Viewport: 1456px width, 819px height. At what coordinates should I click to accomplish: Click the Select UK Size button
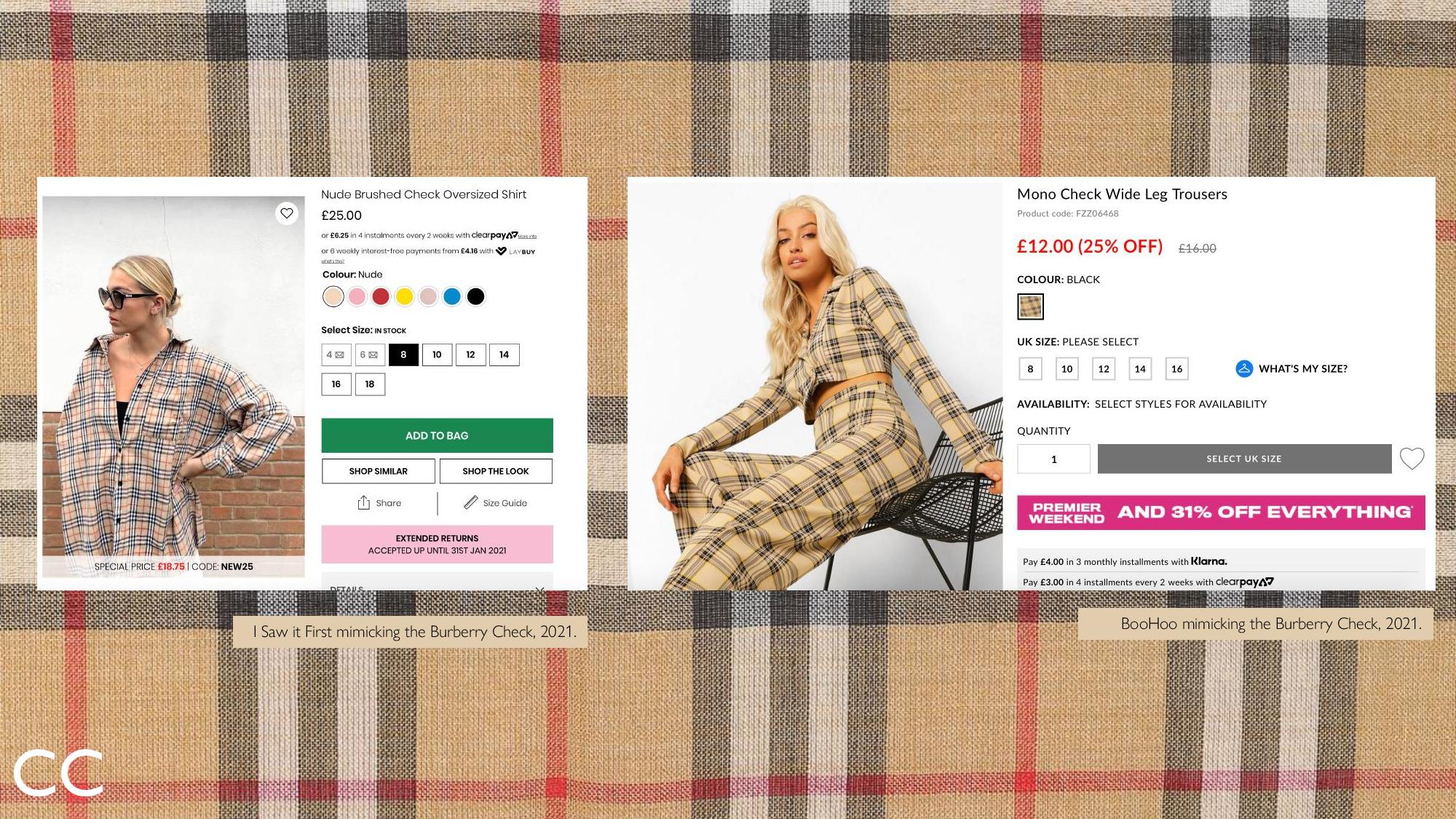coord(1244,459)
